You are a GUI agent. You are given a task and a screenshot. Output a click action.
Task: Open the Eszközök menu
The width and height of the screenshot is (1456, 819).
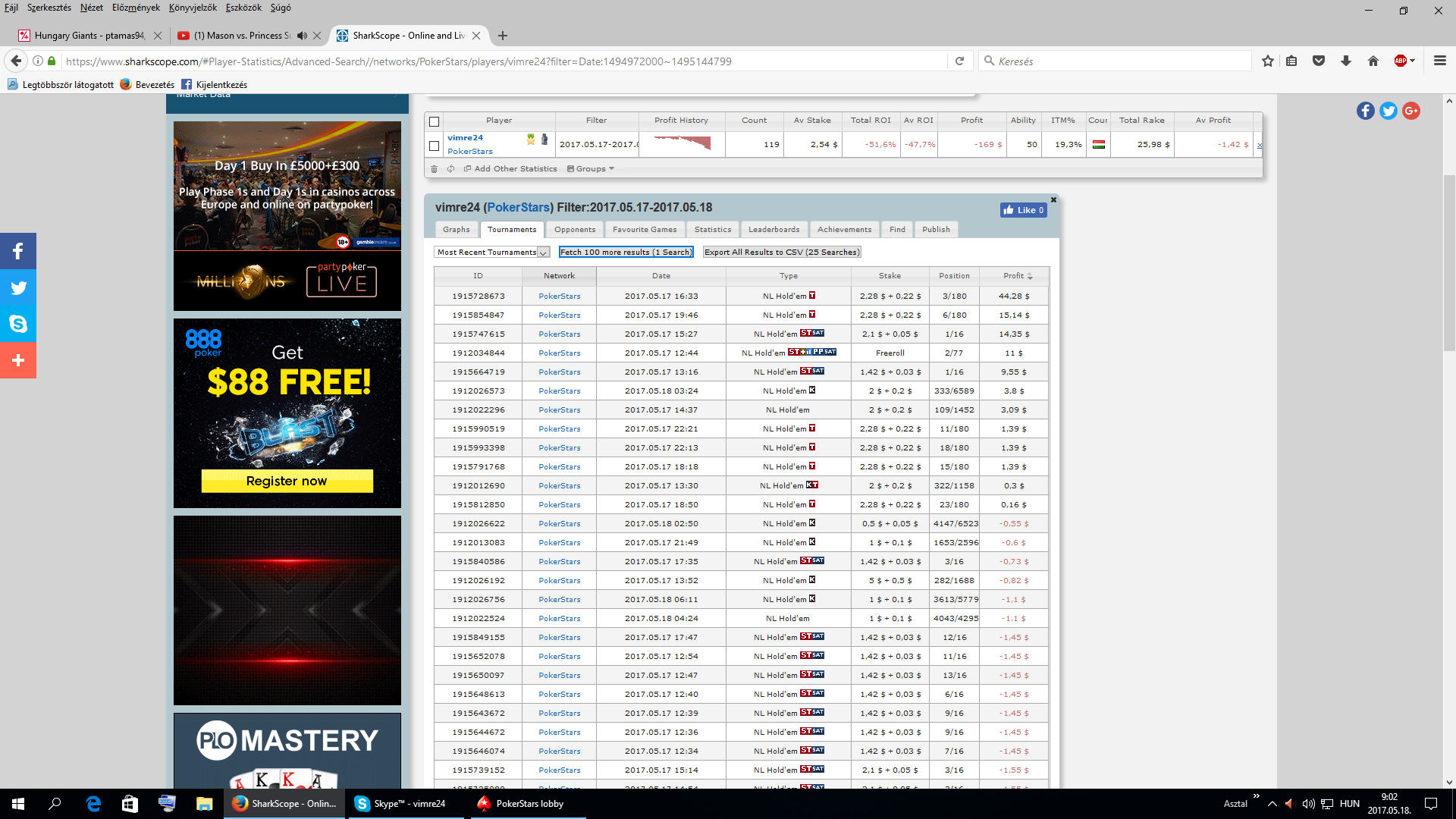pos(243,8)
